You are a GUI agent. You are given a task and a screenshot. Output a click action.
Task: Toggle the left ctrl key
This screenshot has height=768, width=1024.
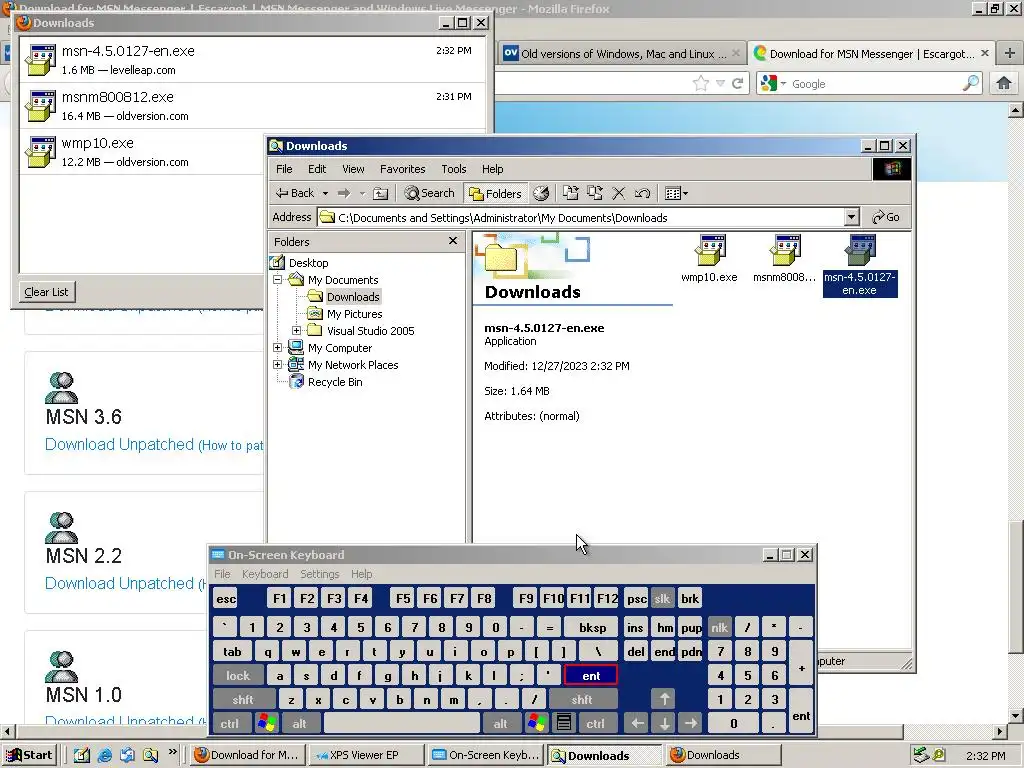point(229,724)
